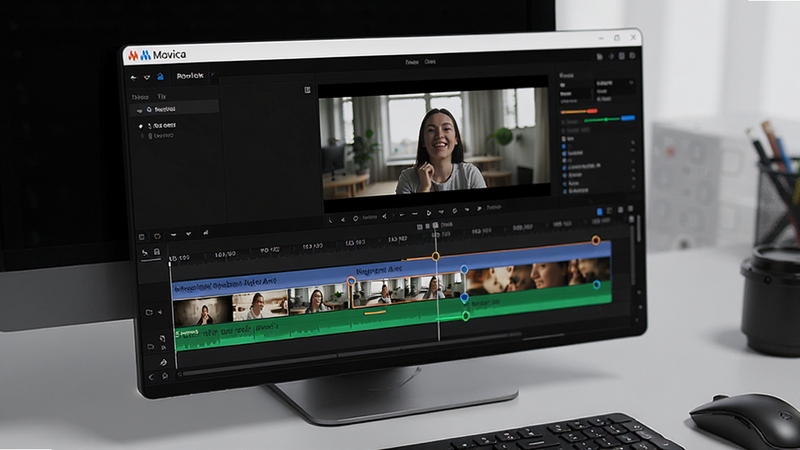The width and height of the screenshot is (800, 450).
Task: Select the dimmed last tree row
Action: pyautogui.click(x=158, y=136)
